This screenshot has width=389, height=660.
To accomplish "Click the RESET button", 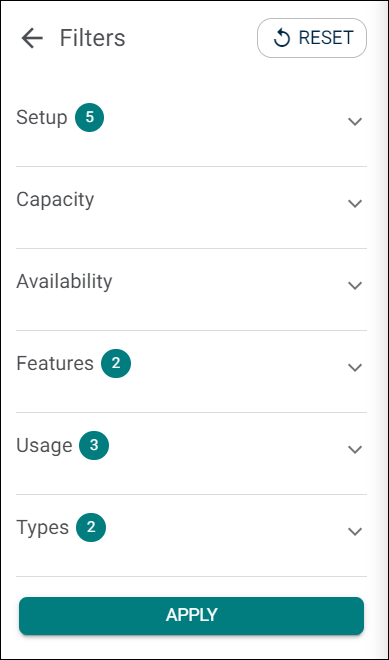I will tap(312, 38).
